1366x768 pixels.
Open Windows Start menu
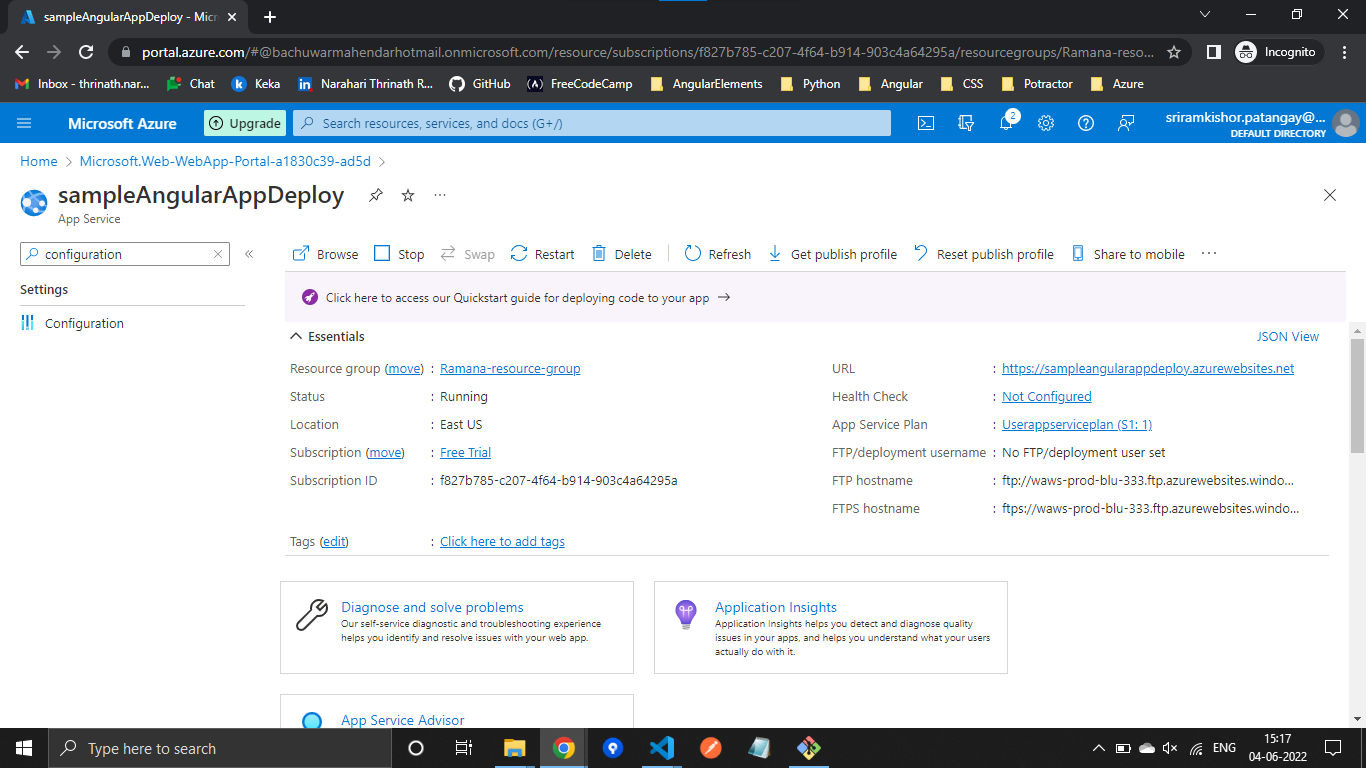point(24,748)
